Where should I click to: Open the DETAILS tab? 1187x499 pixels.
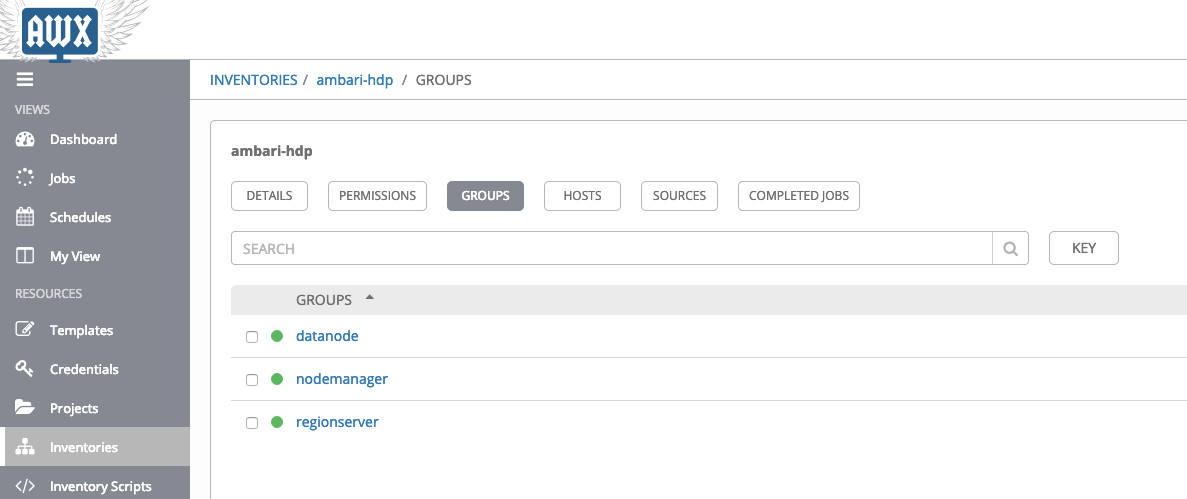269,195
